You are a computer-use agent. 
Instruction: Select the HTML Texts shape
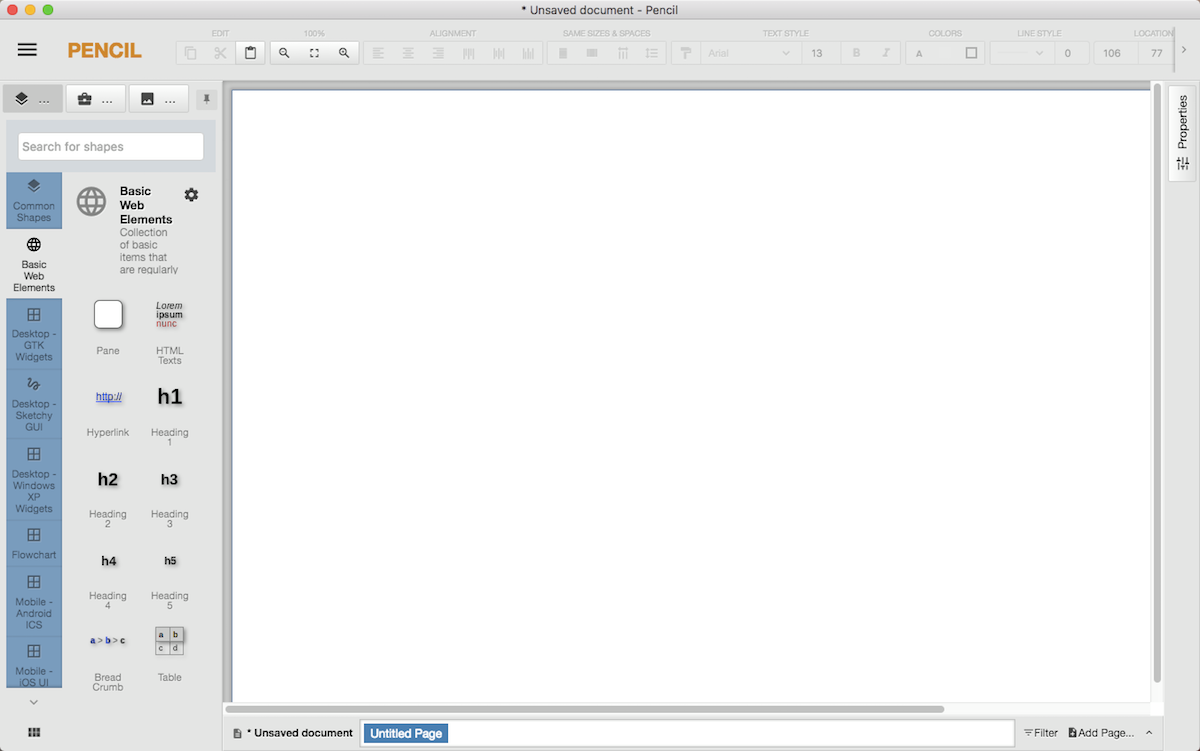(x=170, y=331)
